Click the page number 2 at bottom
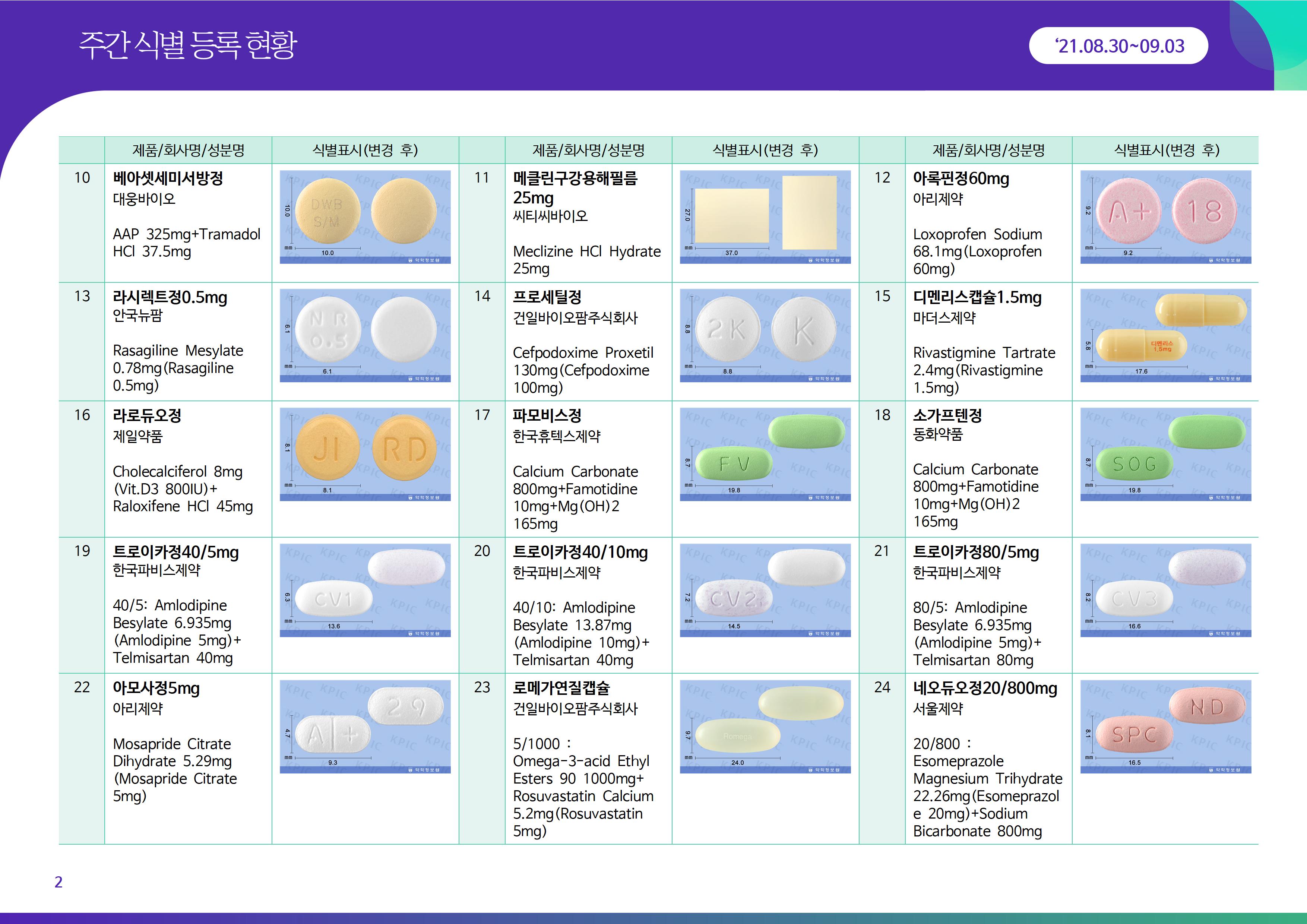The width and height of the screenshot is (1307, 924). (x=58, y=882)
